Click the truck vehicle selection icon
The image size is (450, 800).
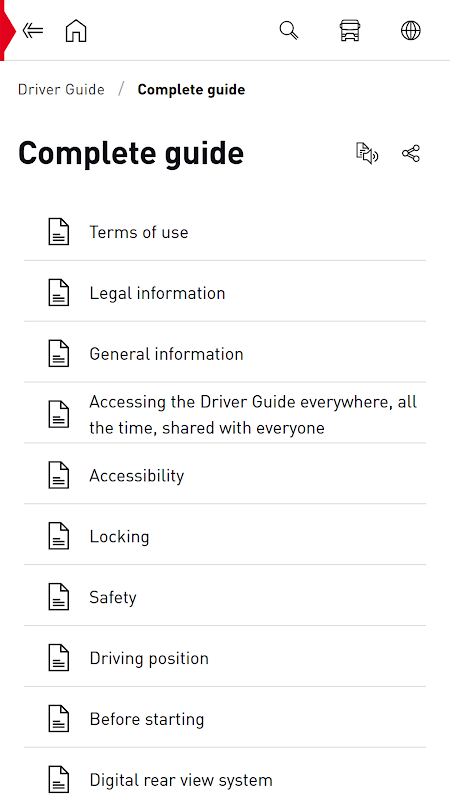click(350, 31)
